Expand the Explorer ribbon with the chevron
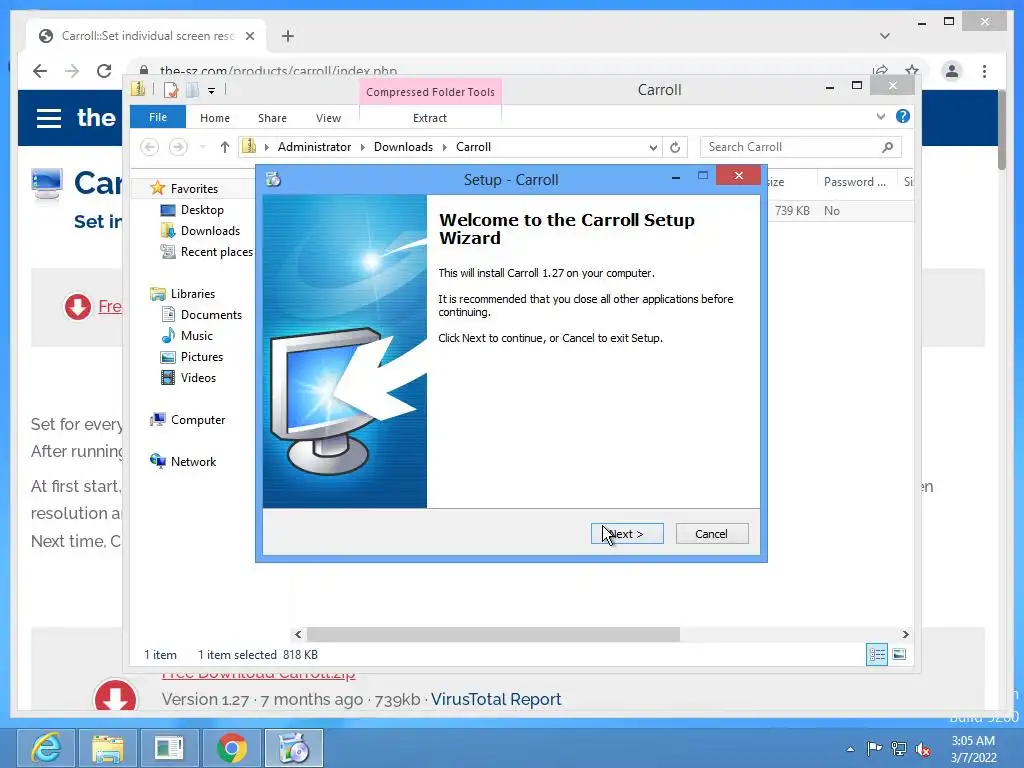 [881, 116]
